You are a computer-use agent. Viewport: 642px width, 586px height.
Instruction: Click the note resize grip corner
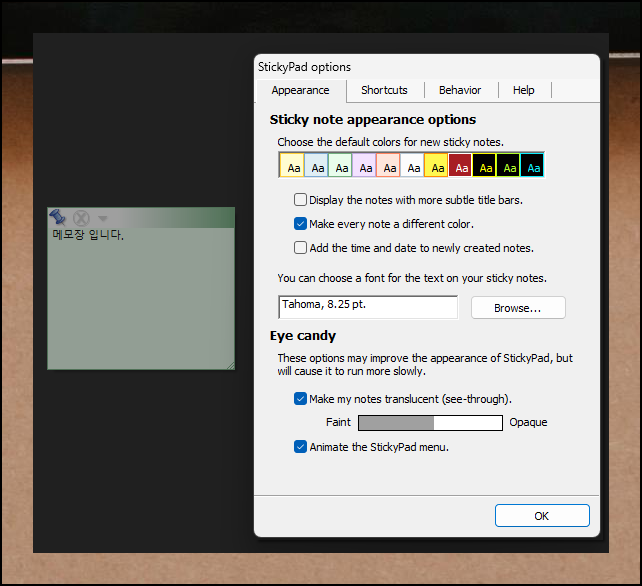tap(231, 365)
